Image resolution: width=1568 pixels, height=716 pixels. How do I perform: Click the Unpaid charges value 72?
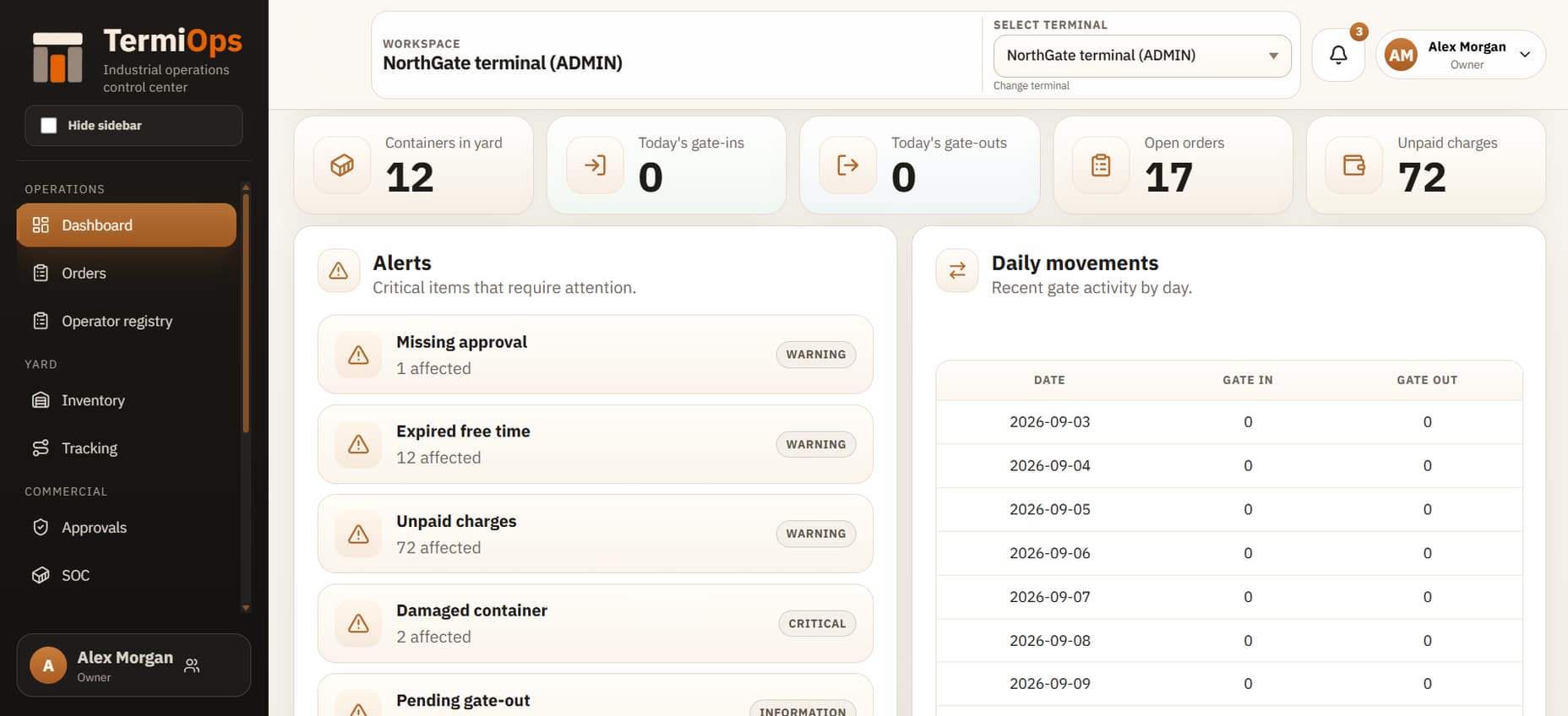coord(1422,177)
